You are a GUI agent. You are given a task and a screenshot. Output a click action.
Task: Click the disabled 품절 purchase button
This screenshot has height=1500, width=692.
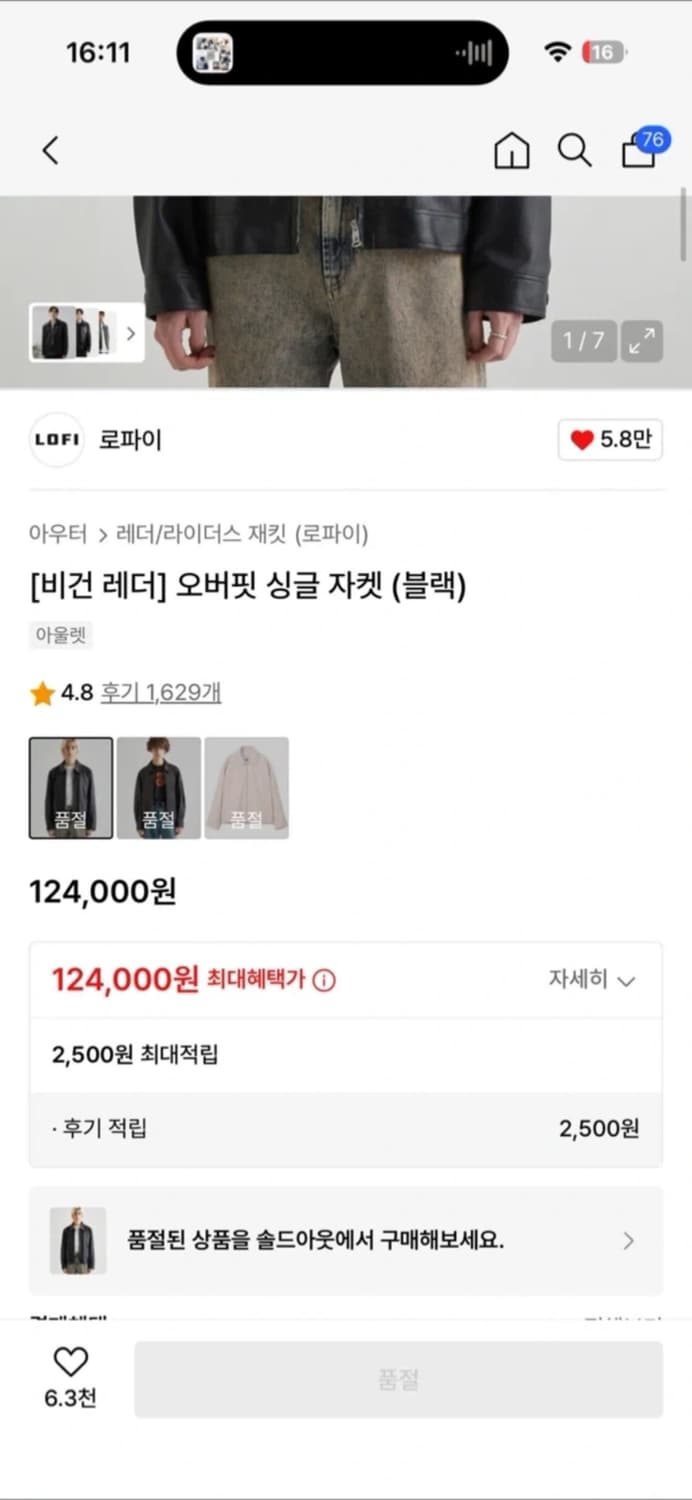[x=400, y=1379]
